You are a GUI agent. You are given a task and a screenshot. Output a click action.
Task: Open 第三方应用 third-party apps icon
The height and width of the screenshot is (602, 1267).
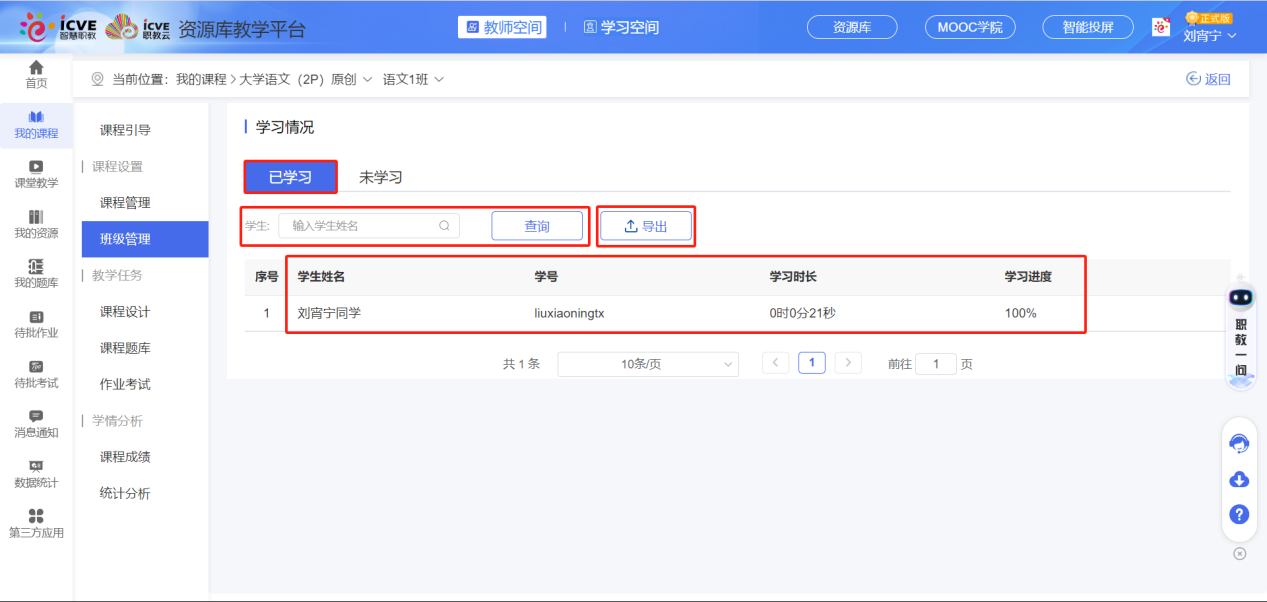tap(36, 522)
